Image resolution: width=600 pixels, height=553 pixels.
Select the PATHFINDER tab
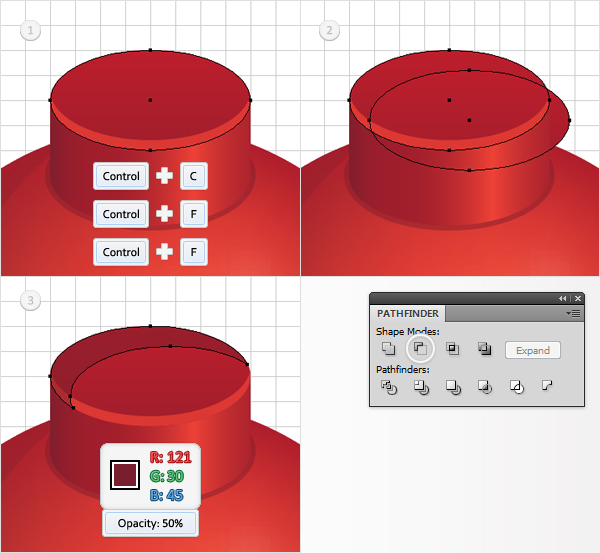point(408,313)
